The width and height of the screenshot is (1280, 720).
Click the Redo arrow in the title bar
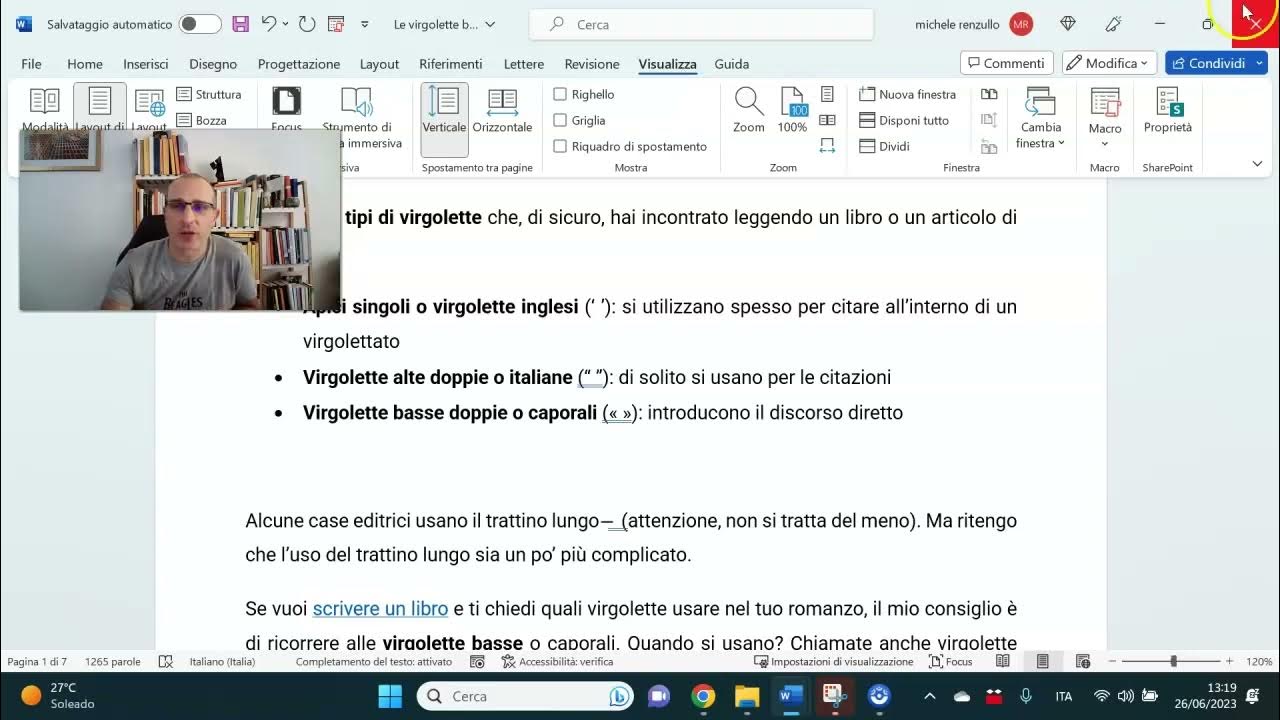tap(307, 24)
